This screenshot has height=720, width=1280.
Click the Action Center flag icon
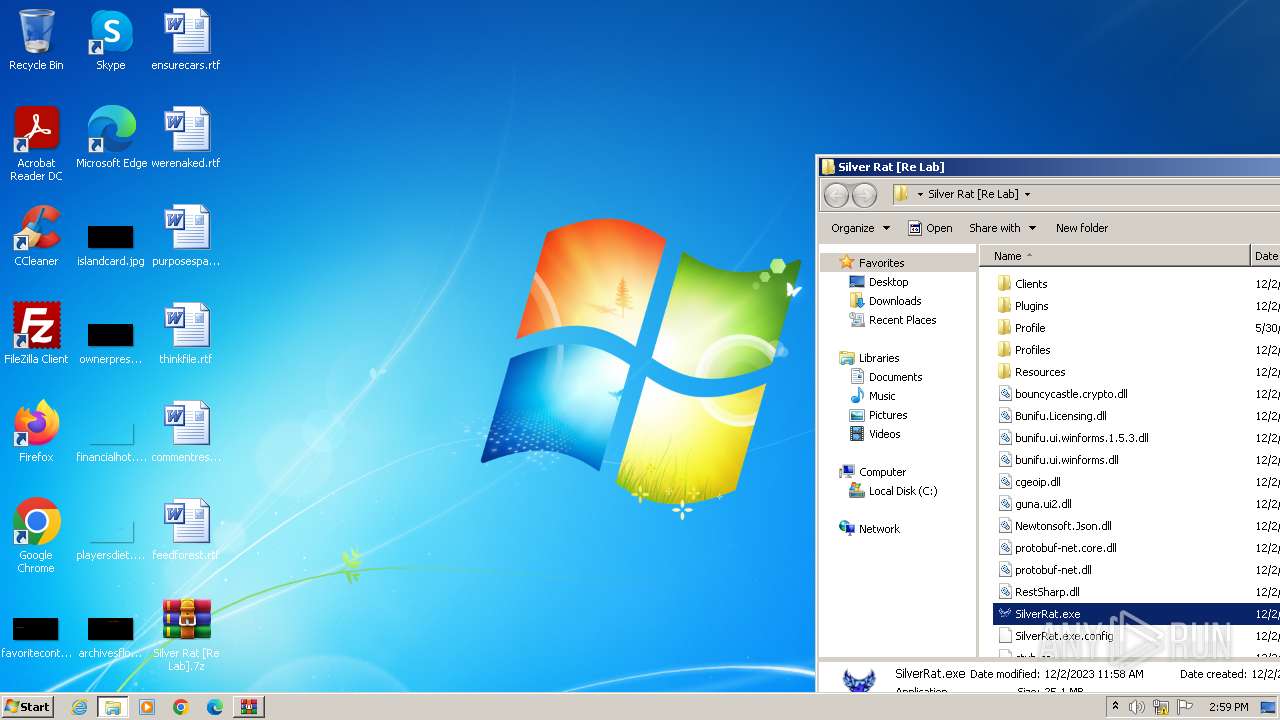1185,707
